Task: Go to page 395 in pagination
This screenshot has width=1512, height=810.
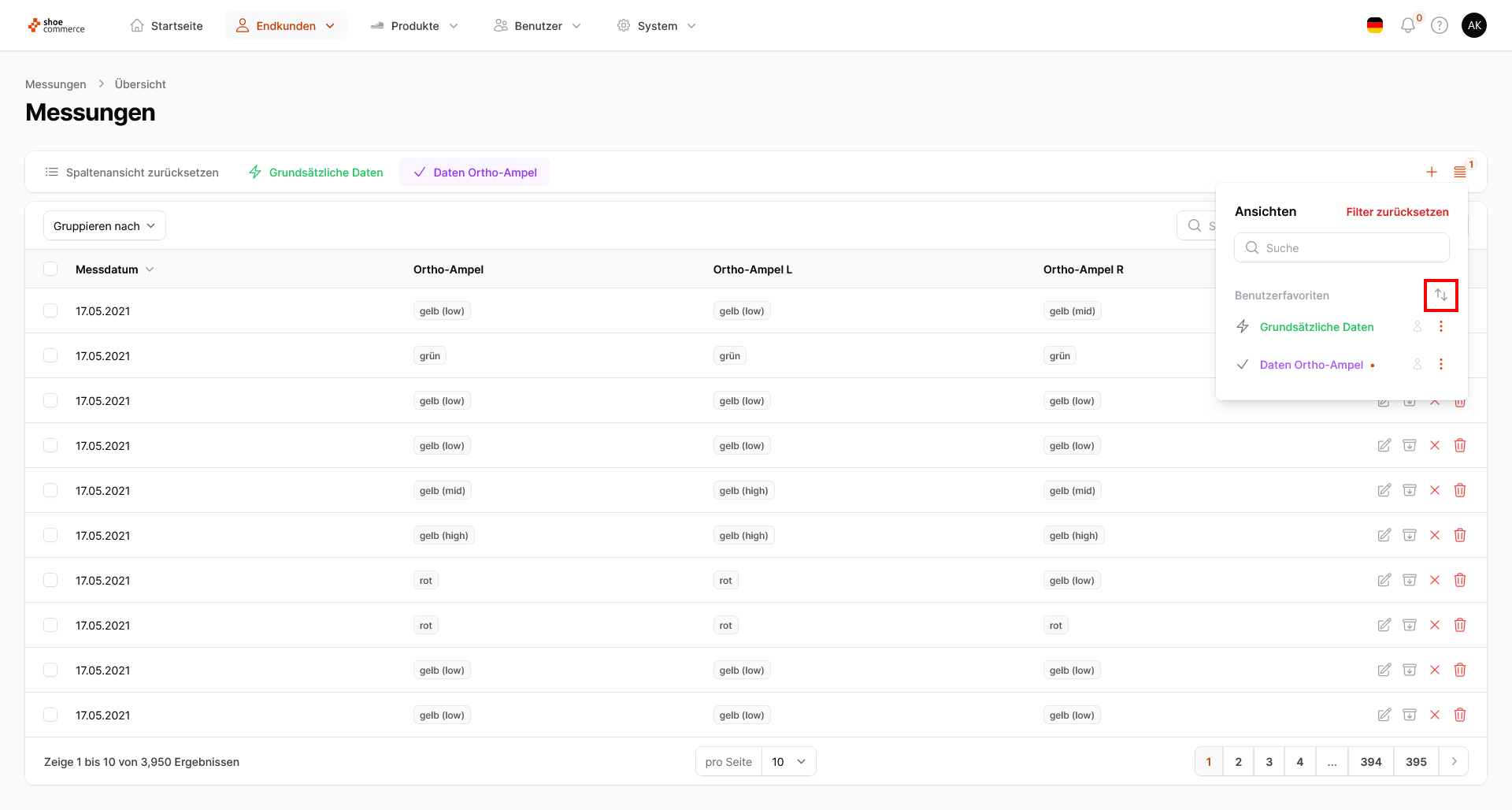Action: pos(1416,761)
